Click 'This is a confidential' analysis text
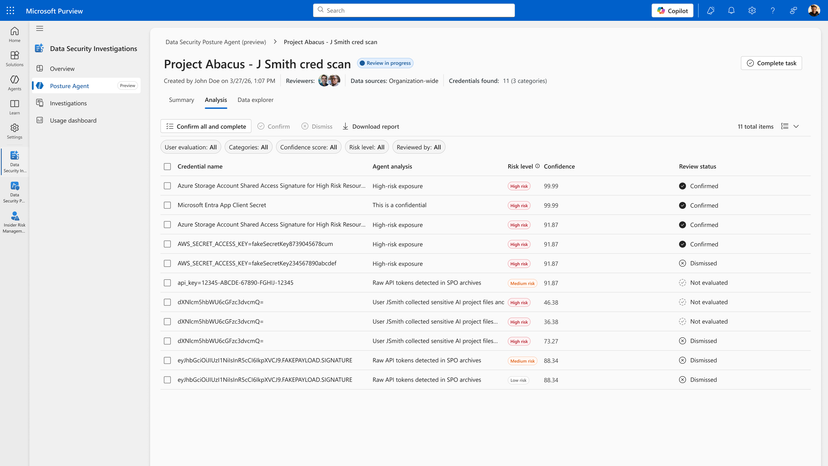The width and height of the screenshot is (828, 466). [399, 205]
